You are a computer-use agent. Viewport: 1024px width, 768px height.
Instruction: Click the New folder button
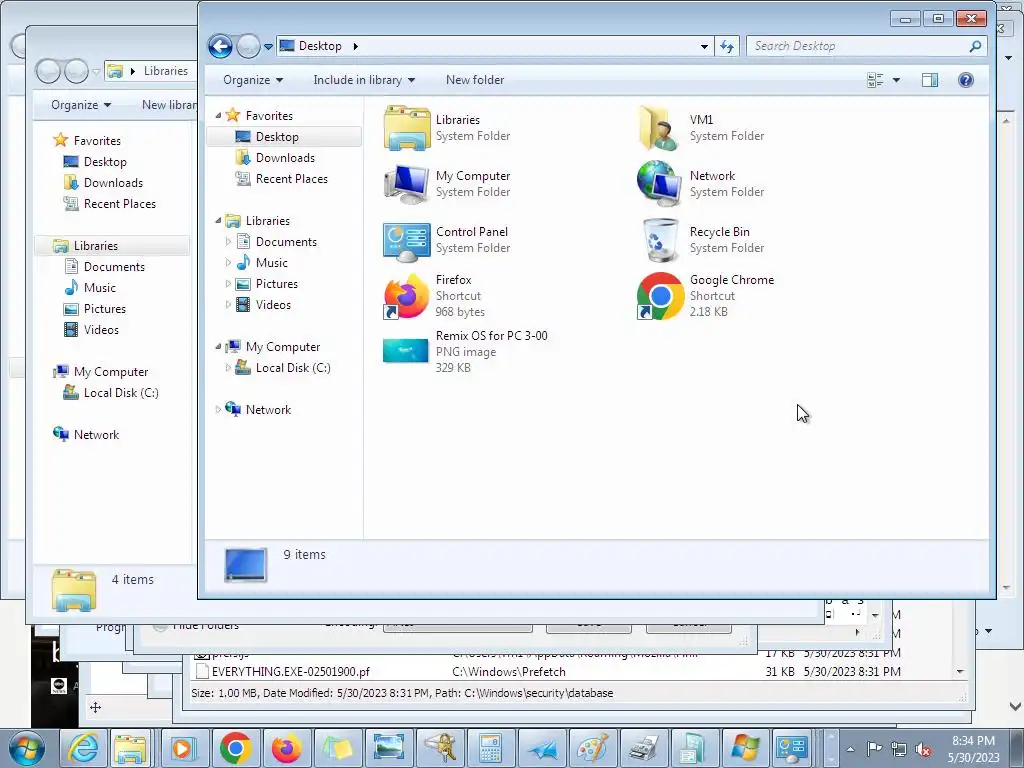pos(475,80)
